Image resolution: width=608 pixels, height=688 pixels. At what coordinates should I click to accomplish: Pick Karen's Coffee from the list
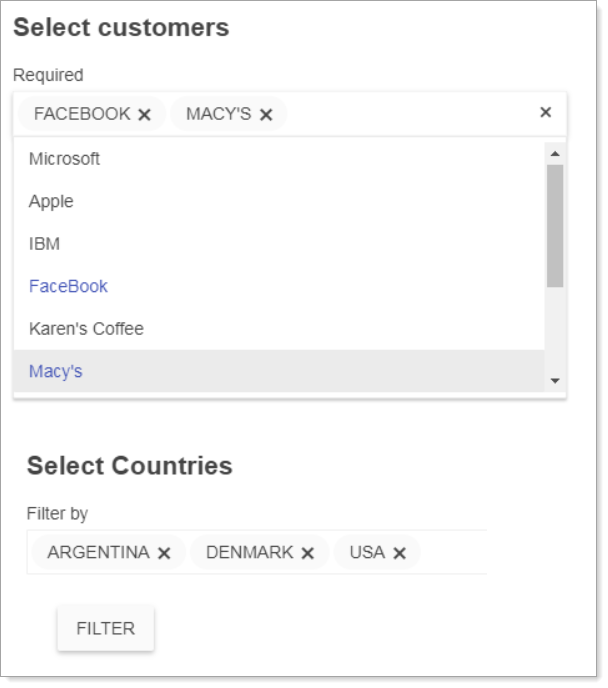(x=279, y=329)
